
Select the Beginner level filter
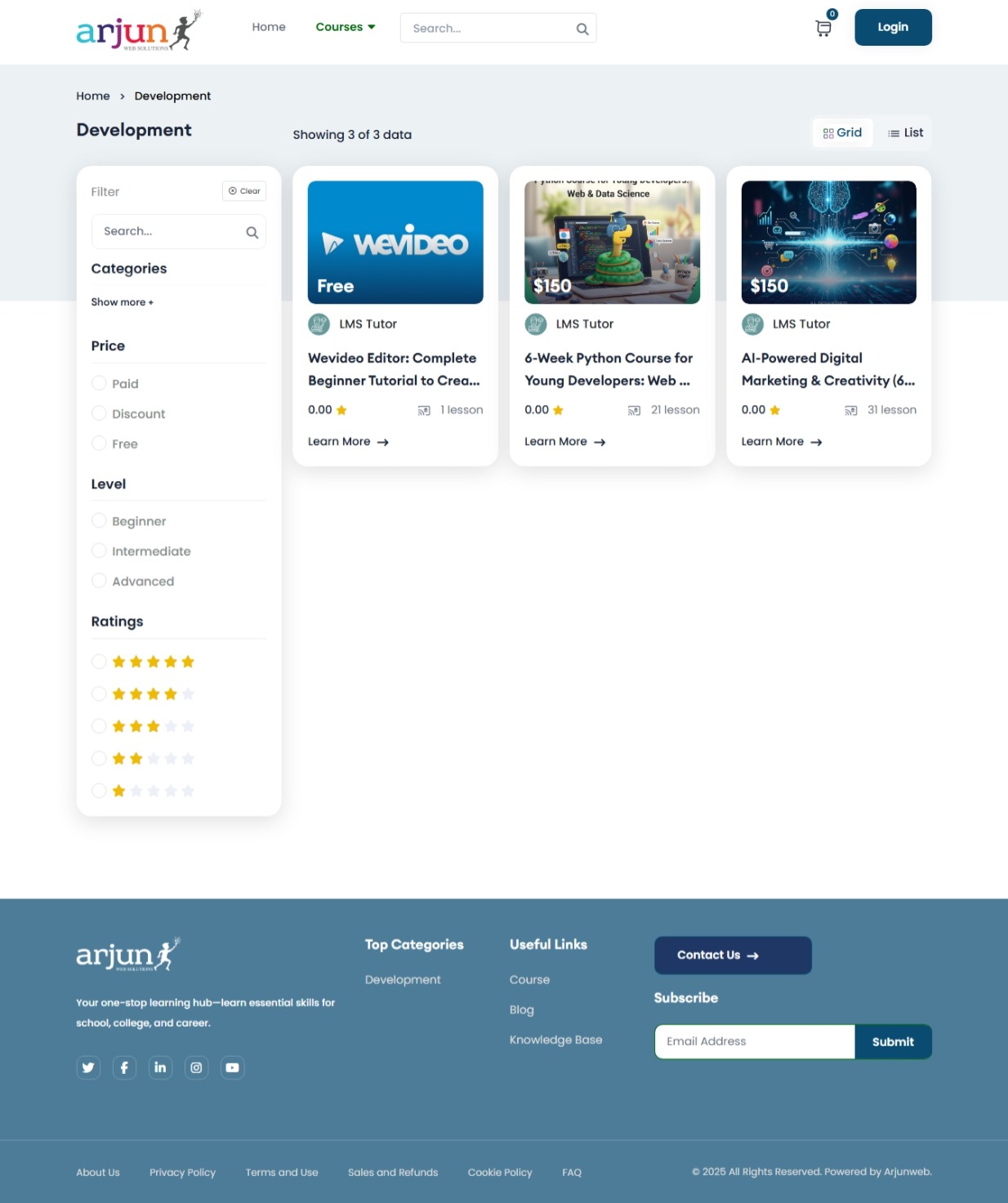99,521
